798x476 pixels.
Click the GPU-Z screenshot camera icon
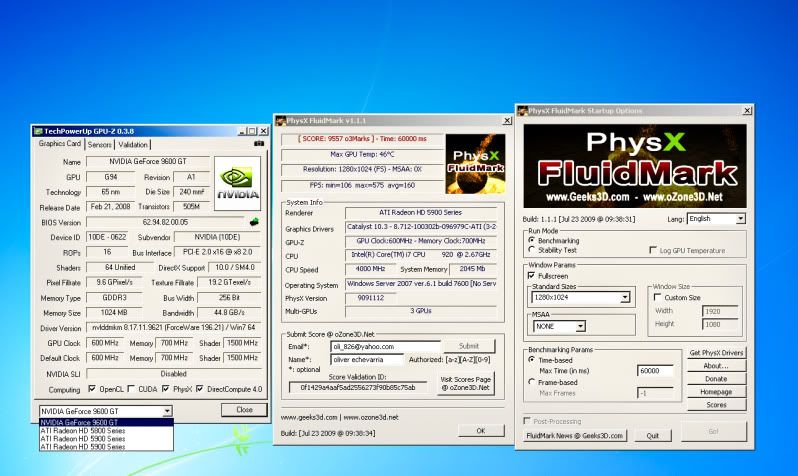(x=260, y=144)
